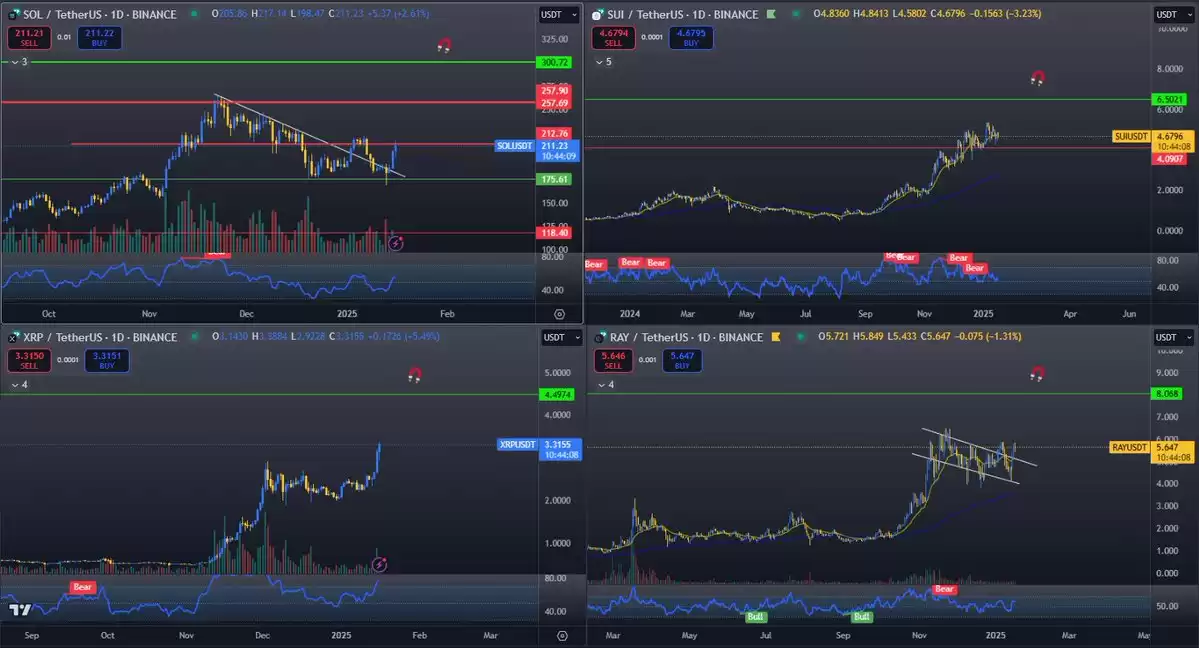Expand the 4 indicators legend on XRP chart
Viewport: 1199px width, 648px height.
pos(20,385)
